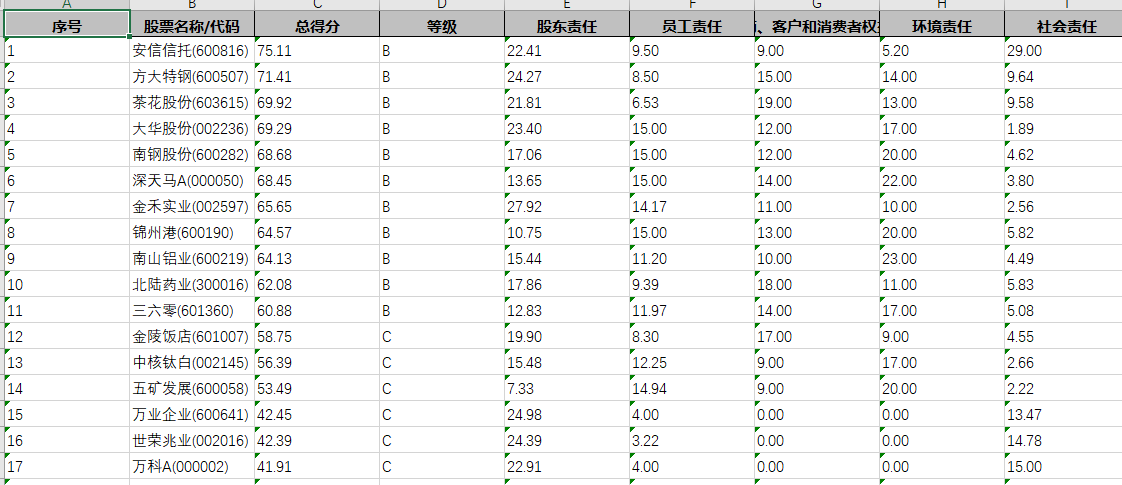Select the 股东责任 header cell
The height and width of the screenshot is (485, 1122).
[567, 24]
